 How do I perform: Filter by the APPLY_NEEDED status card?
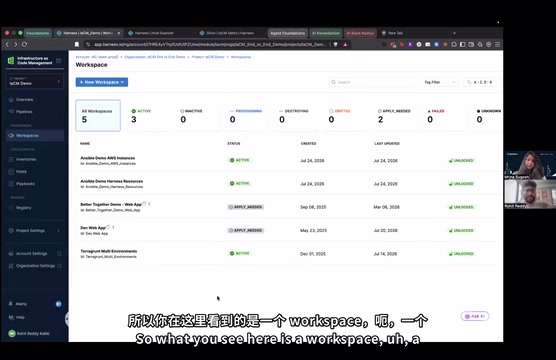394,116
